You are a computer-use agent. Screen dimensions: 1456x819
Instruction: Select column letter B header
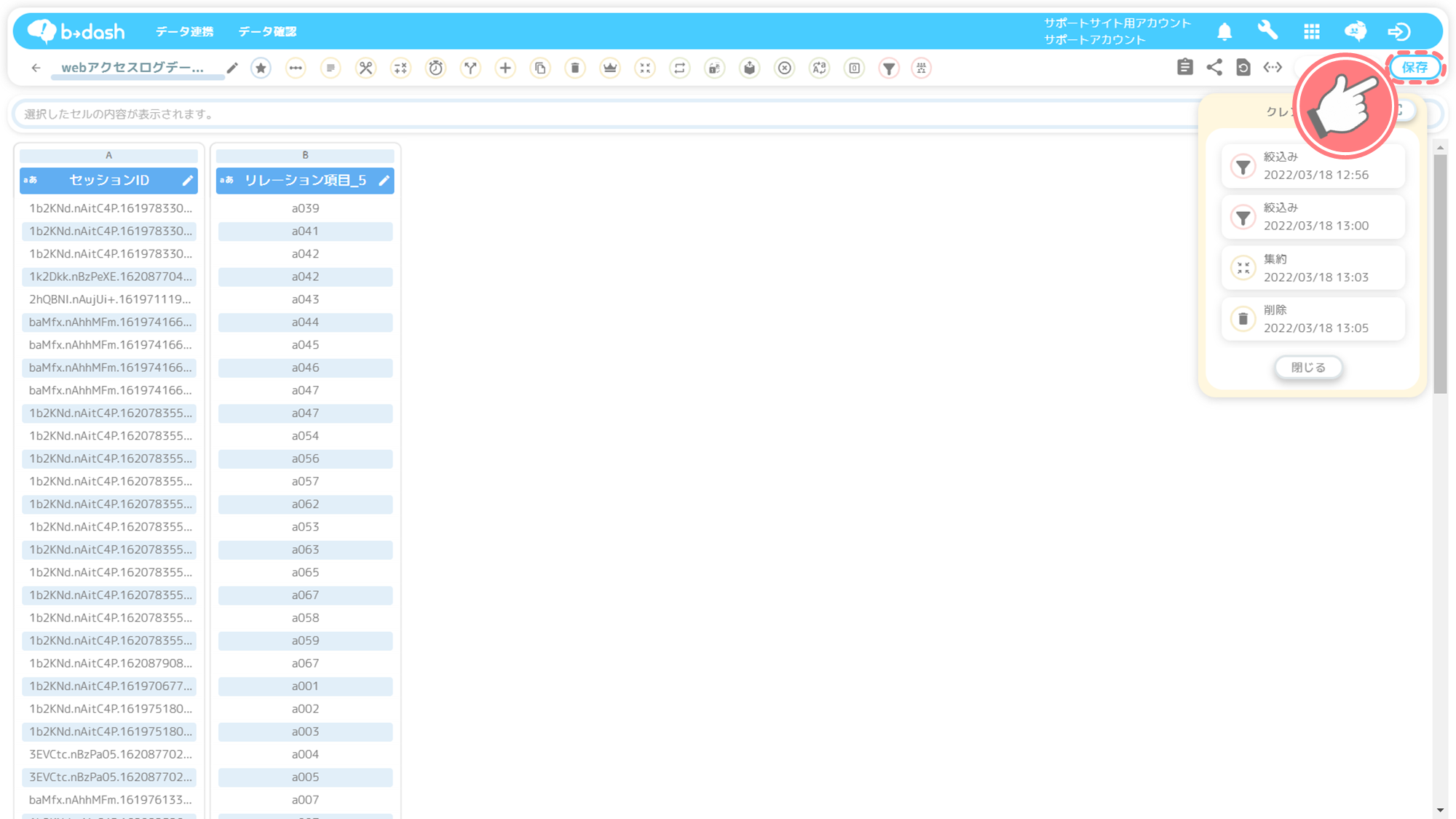click(305, 156)
